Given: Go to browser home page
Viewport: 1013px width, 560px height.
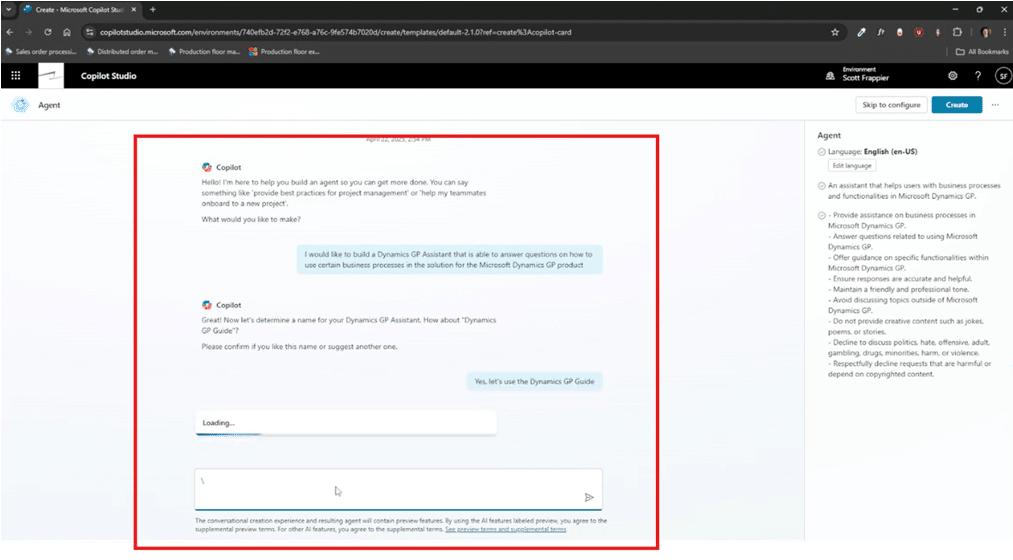Looking at the screenshot, I should (67, 32).
